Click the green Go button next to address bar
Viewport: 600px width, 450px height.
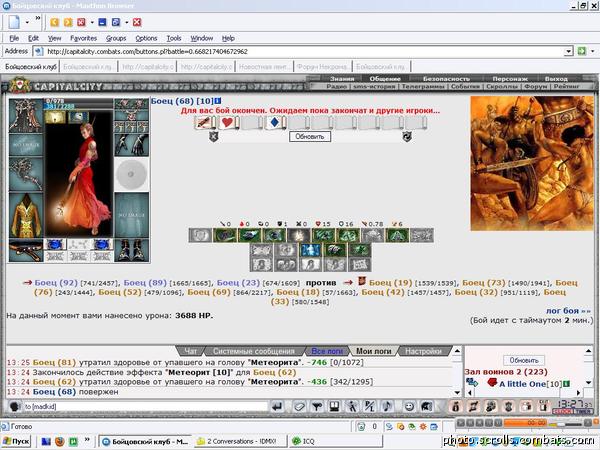click(582, 51)
